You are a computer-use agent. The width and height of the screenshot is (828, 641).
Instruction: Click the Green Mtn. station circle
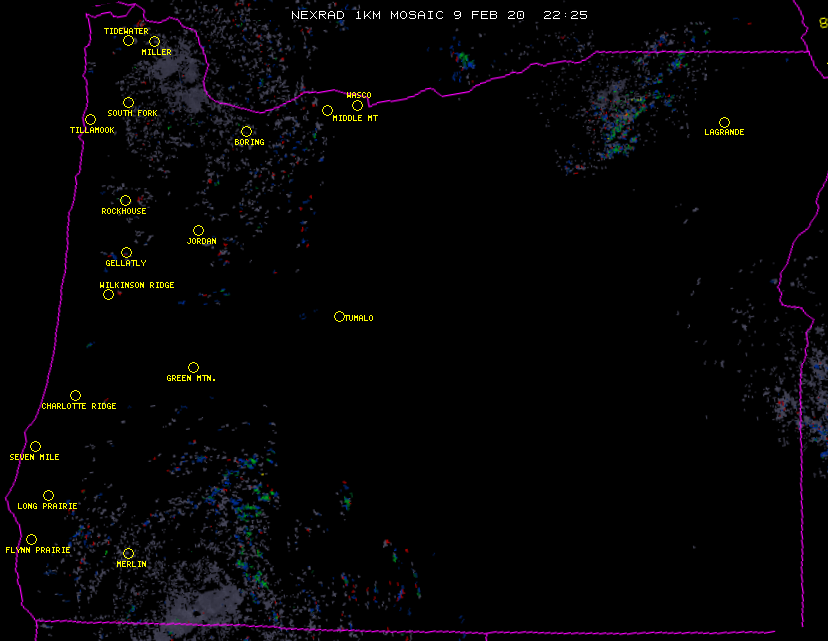click(193, 367)
